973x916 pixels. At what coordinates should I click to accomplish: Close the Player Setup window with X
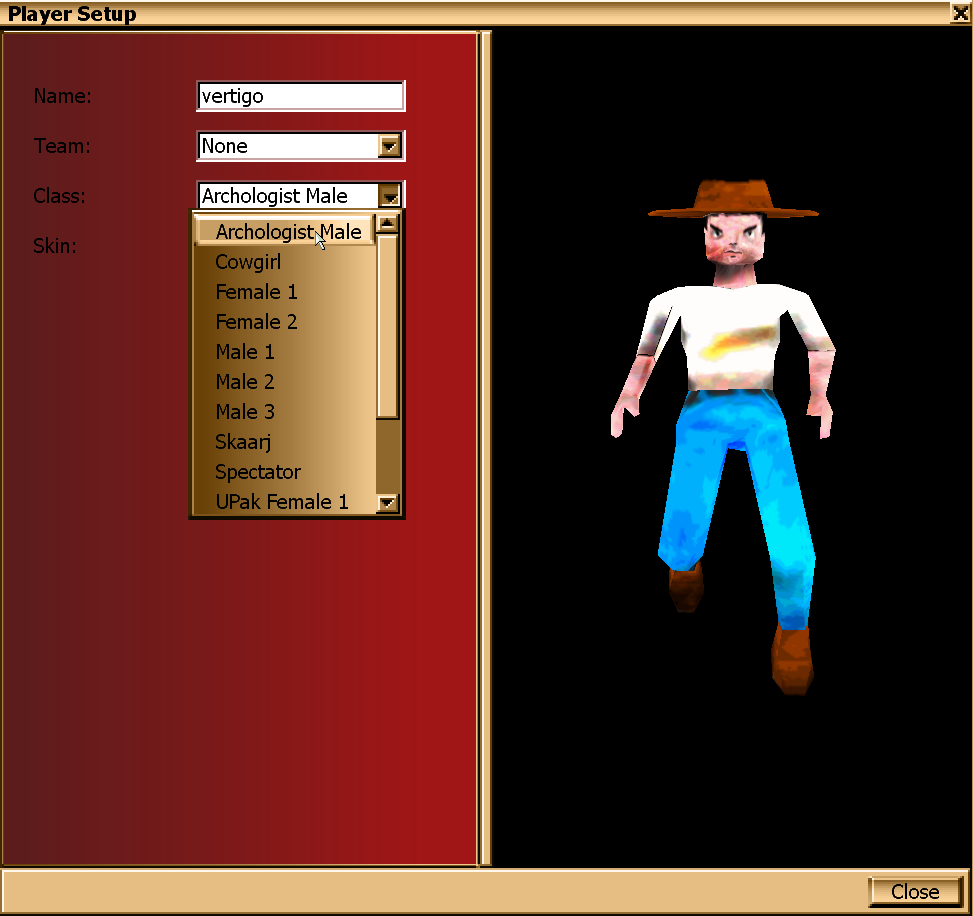tap(961, 12)
